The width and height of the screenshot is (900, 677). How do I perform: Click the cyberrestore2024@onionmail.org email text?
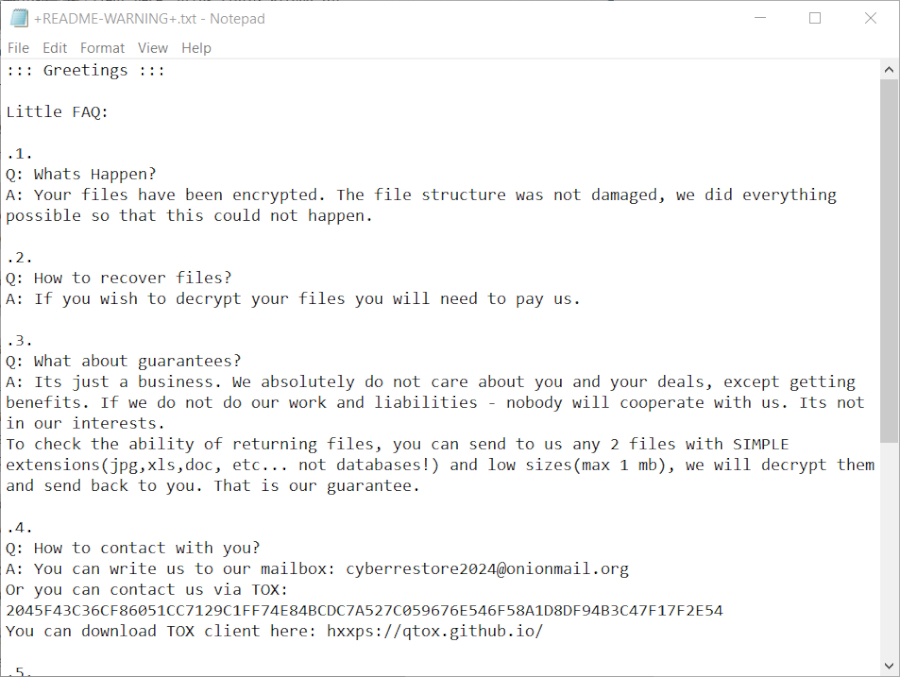(x=487, y=569)
